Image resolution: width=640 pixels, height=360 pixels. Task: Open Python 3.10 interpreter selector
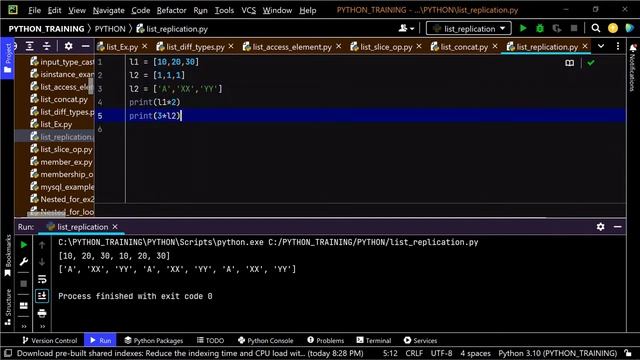coord(557,353)
